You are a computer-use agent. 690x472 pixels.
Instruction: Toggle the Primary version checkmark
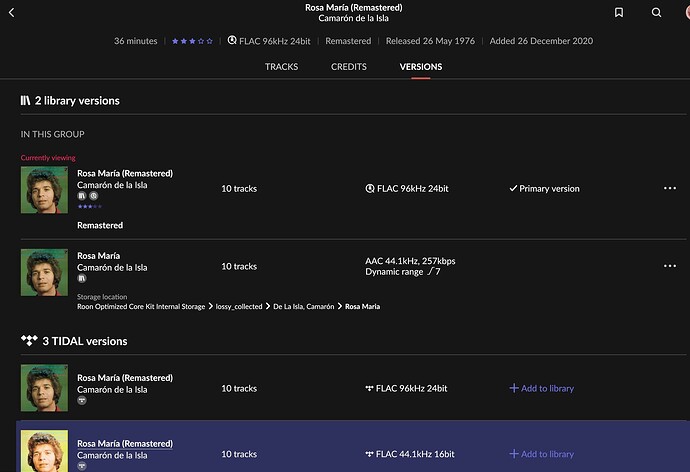pyautogui.click(x=513, y=188)
